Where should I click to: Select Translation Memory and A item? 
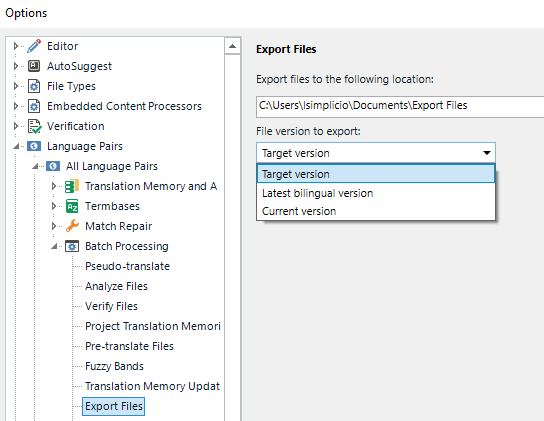coord(151,186)
